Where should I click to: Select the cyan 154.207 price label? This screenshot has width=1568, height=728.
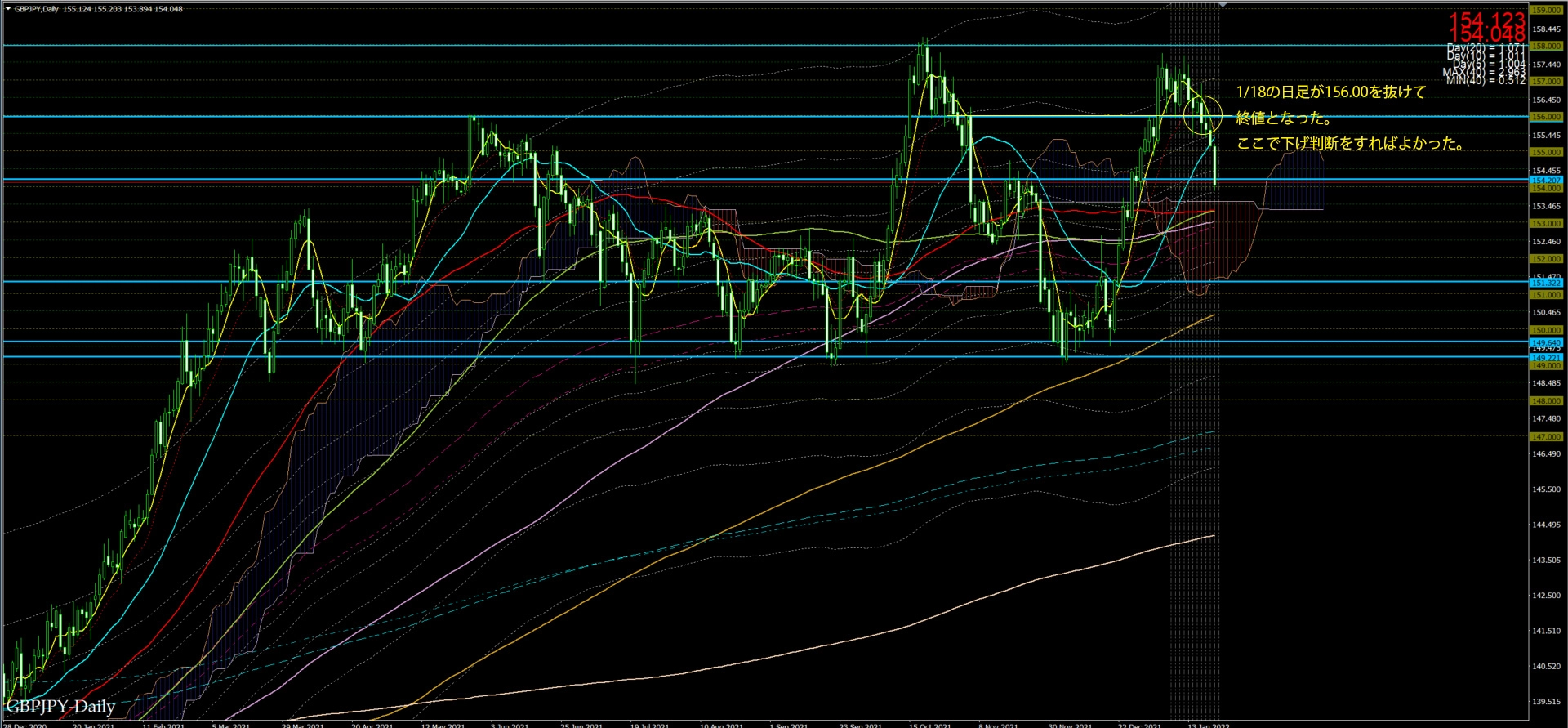click(1546, 180)
